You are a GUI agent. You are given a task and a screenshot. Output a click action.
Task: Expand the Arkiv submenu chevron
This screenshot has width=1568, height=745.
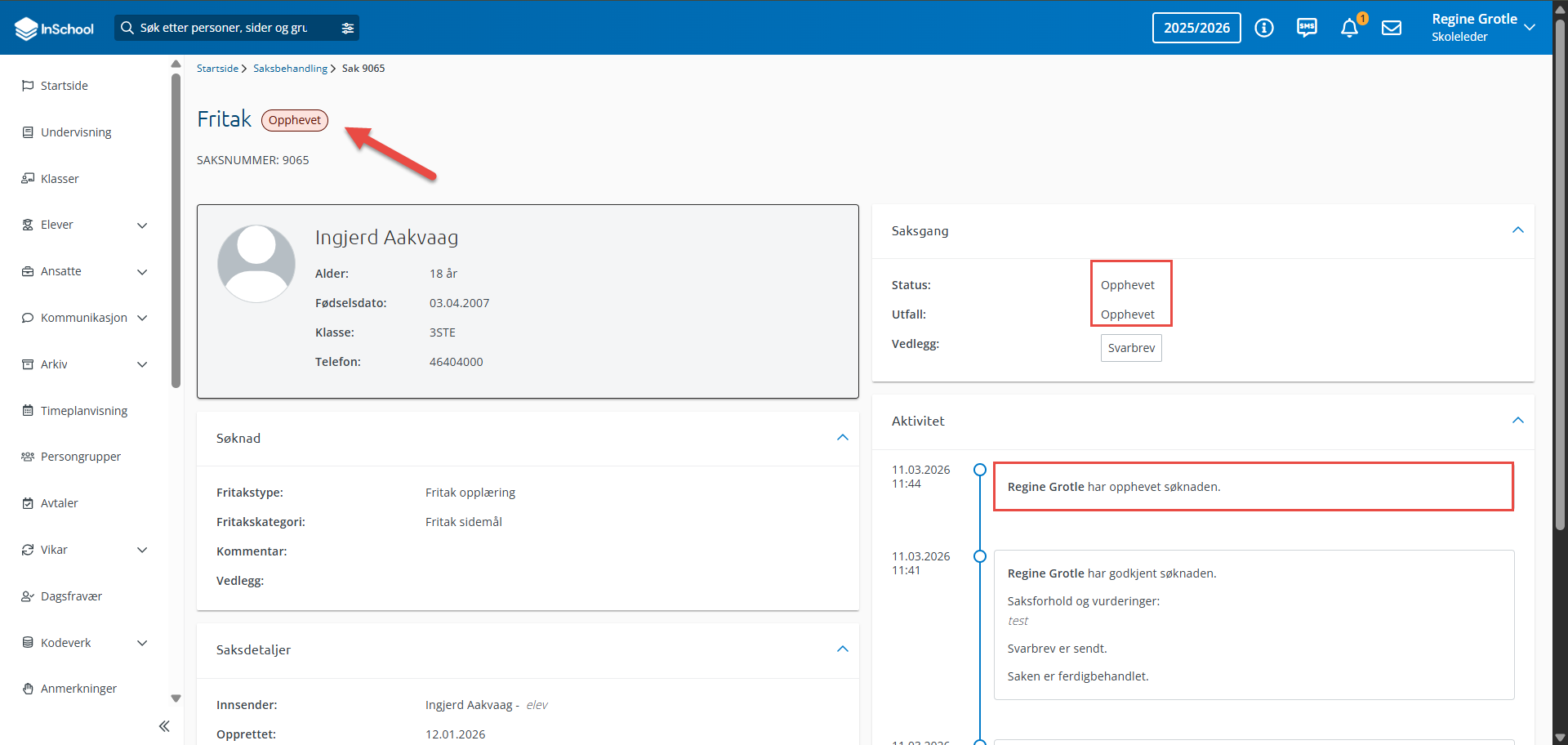click(142, 364)
